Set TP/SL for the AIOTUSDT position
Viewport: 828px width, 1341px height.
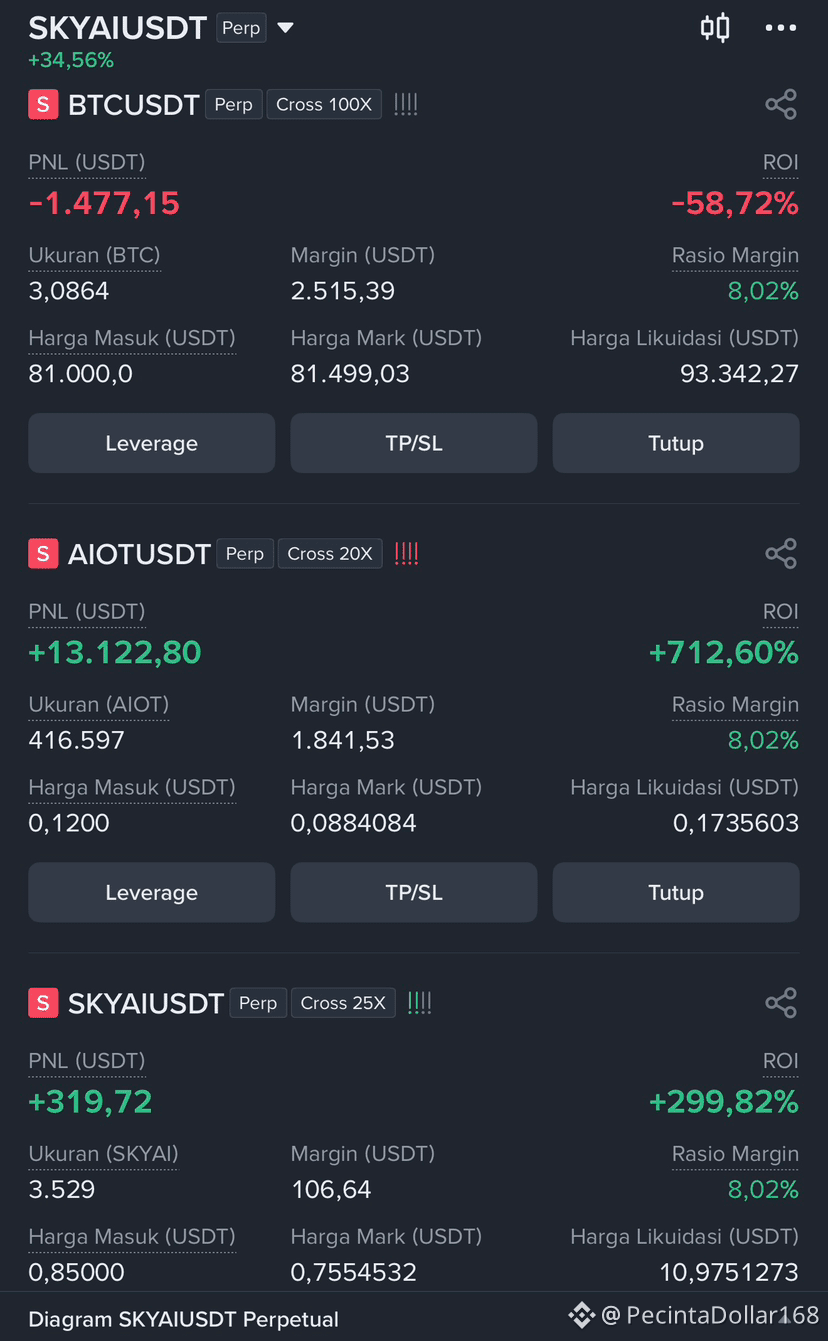414,892
